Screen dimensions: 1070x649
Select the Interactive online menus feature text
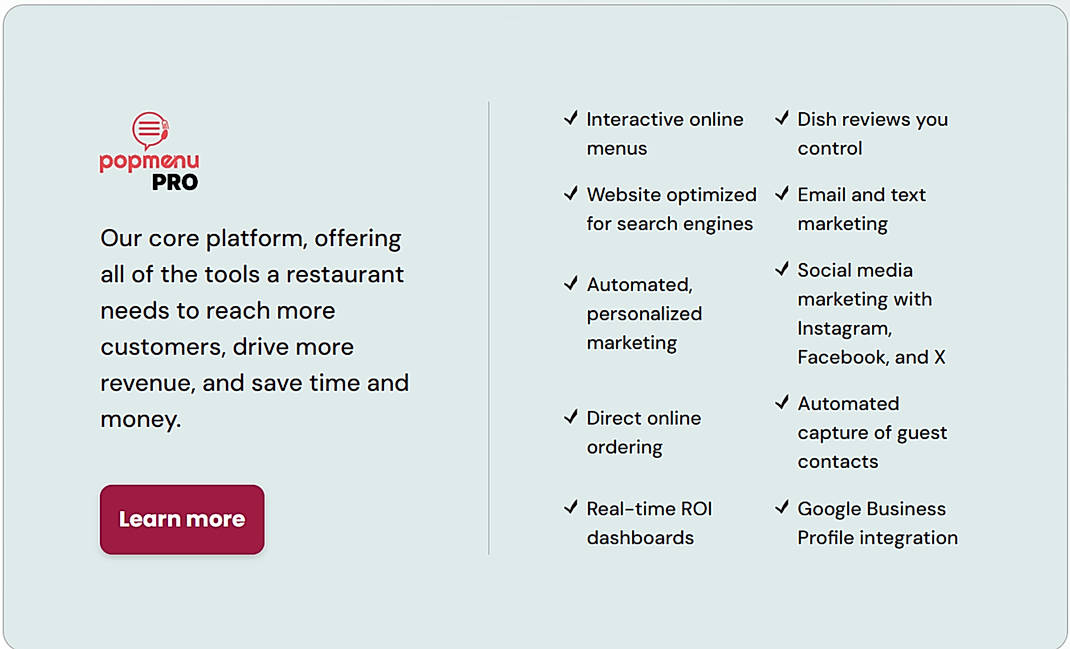point(665,133)
